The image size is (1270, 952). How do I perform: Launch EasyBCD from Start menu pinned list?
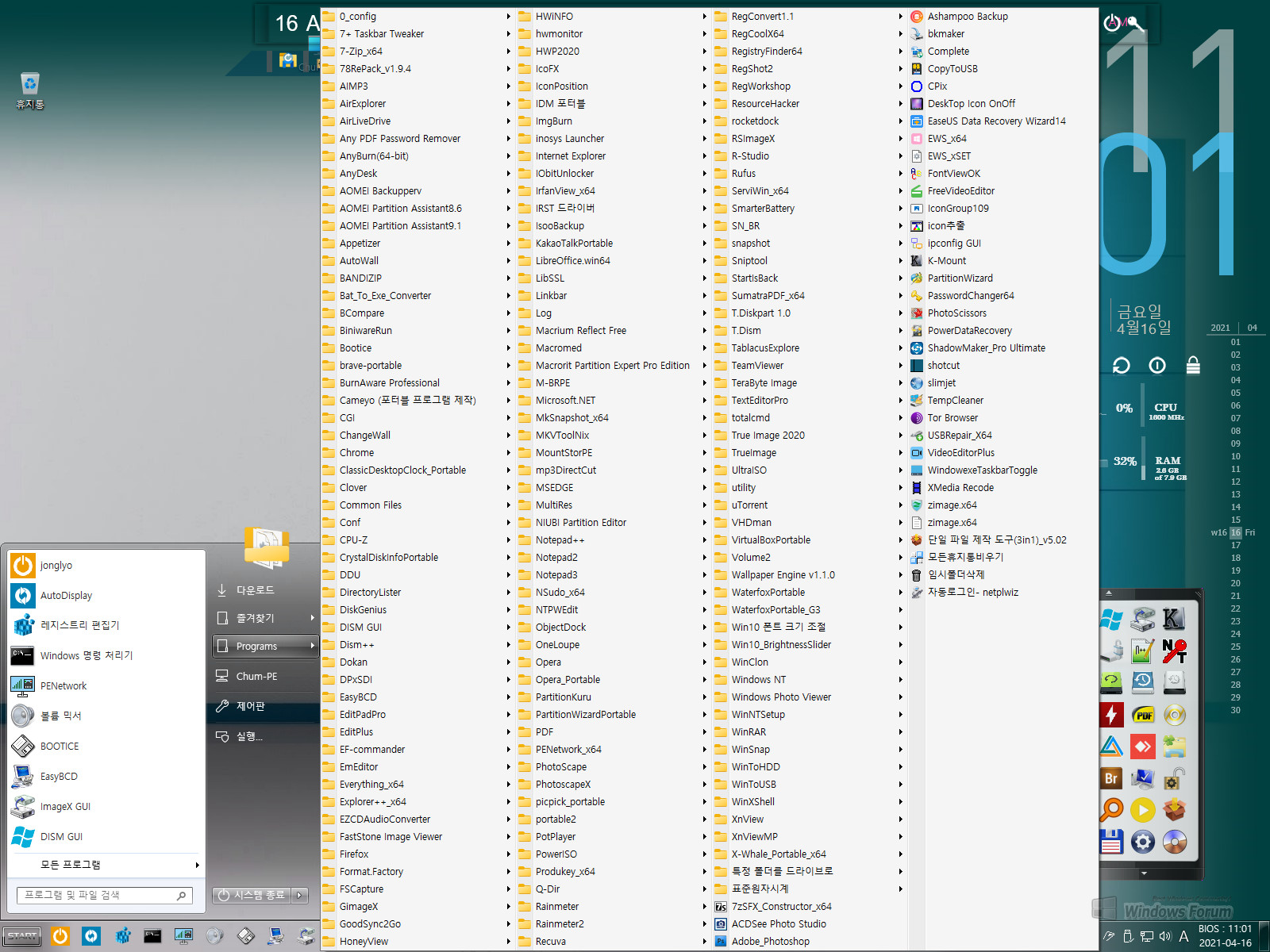(106, 777)
